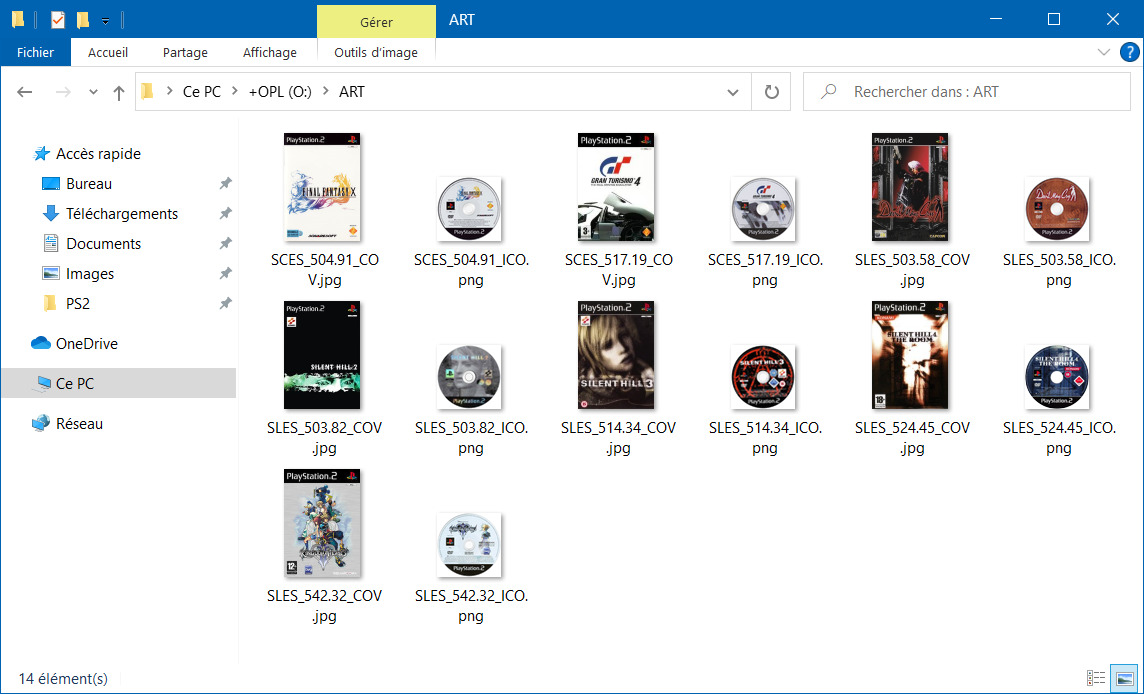Click the Gérer contextual tab header
The width and height of the screenshot is (1144, 694).
[376, 23]
